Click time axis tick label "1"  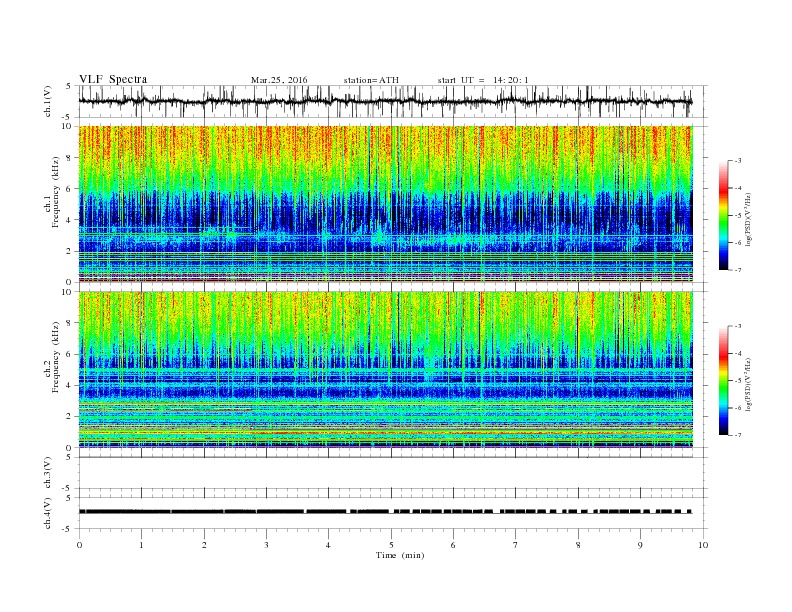pos(141,545)
